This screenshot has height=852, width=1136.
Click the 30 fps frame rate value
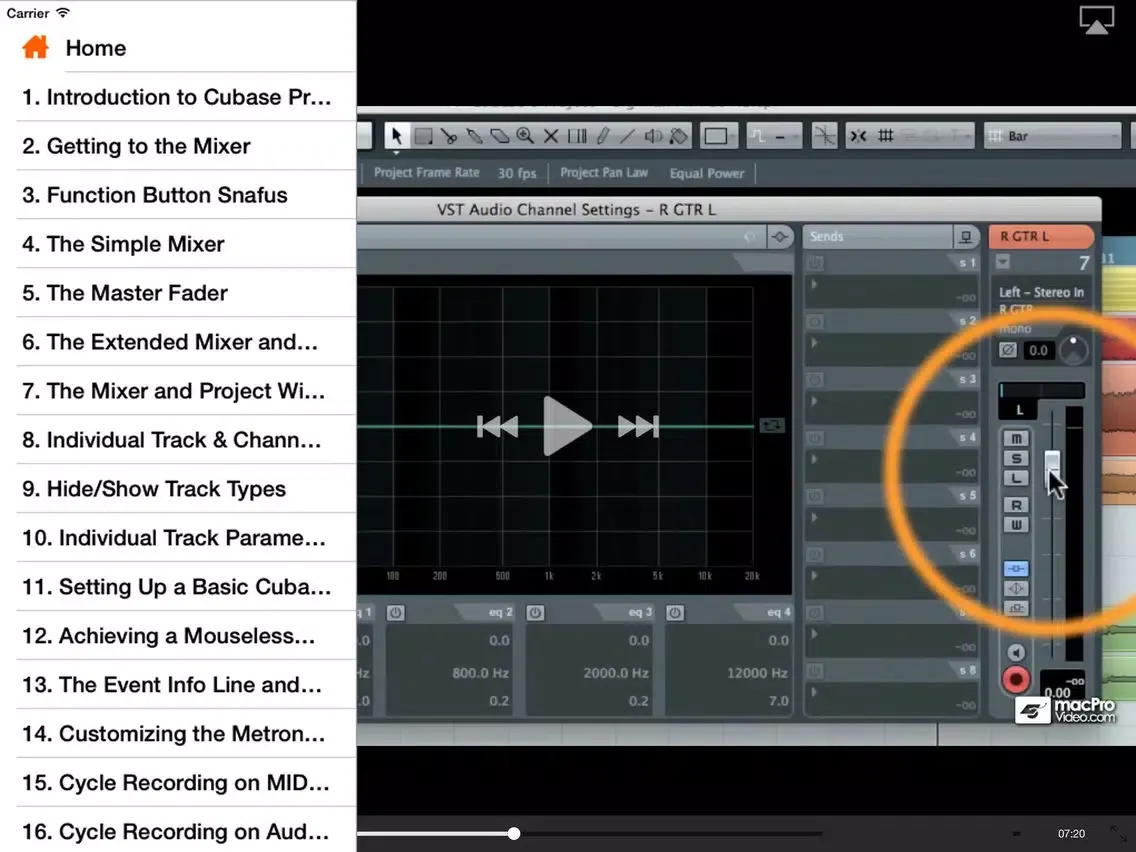517,173
